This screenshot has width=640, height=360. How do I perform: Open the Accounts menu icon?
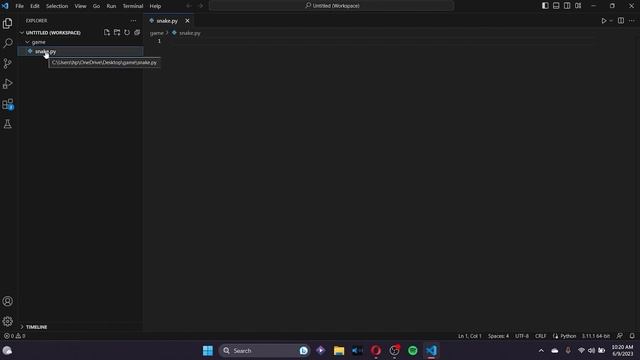(7, 301)
